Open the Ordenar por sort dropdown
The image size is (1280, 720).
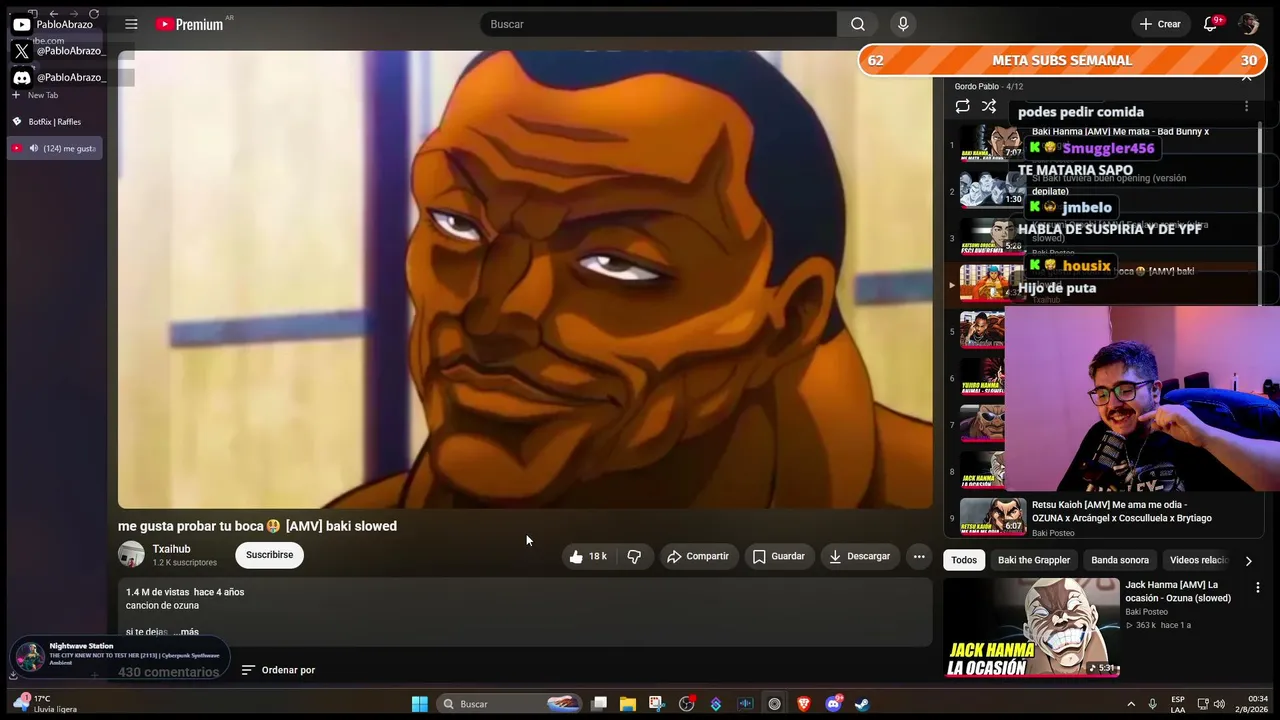[x=278, y=670]
